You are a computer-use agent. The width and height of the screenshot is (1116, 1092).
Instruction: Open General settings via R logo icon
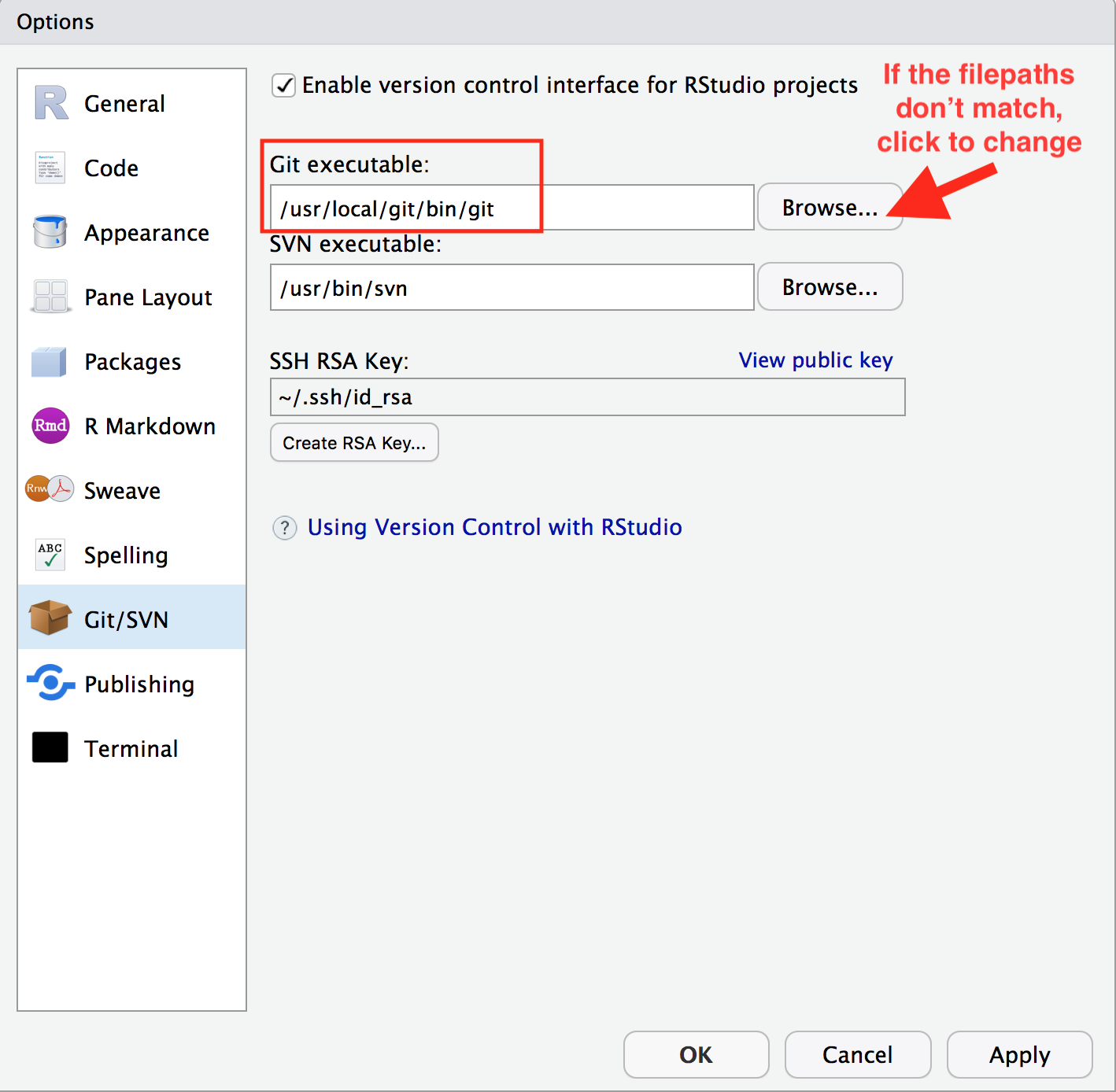pos(51,103)
